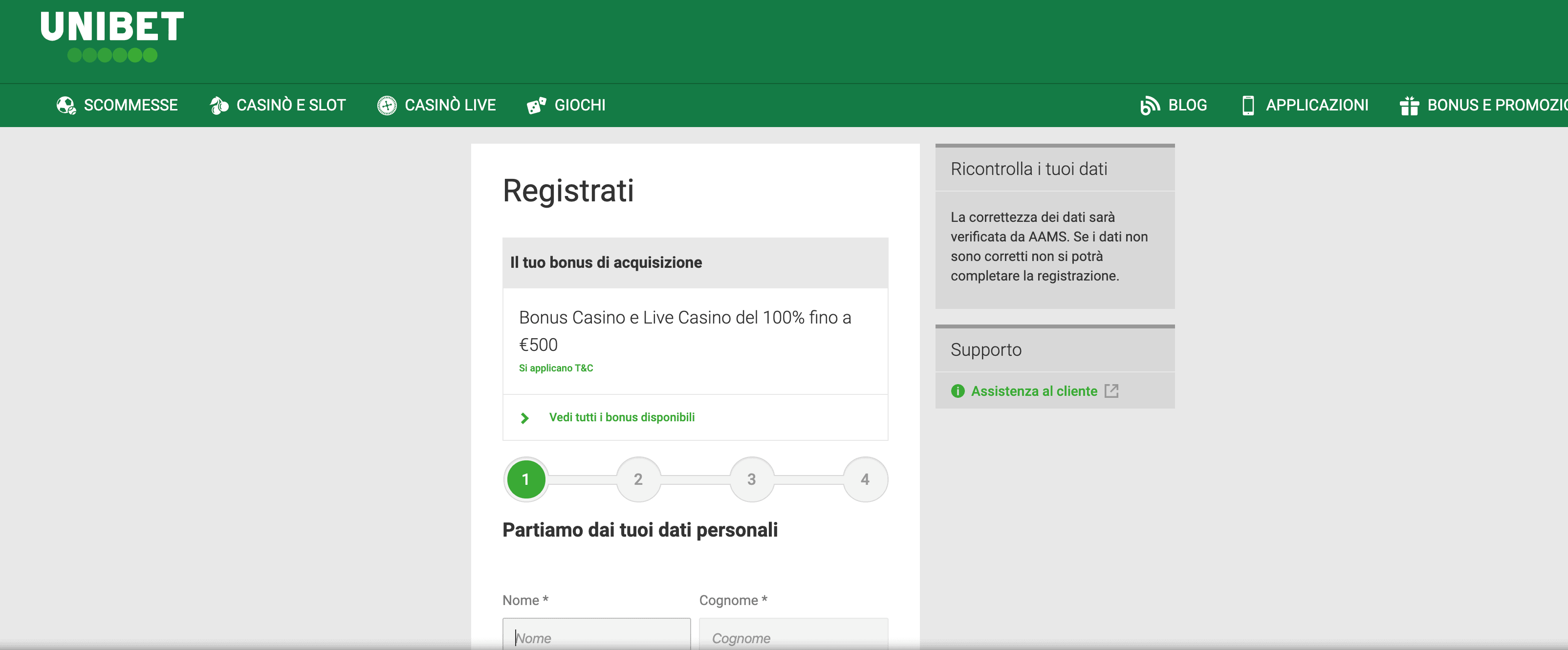Click the roulette wheel icon beside Casinò Live

(387, 105)
